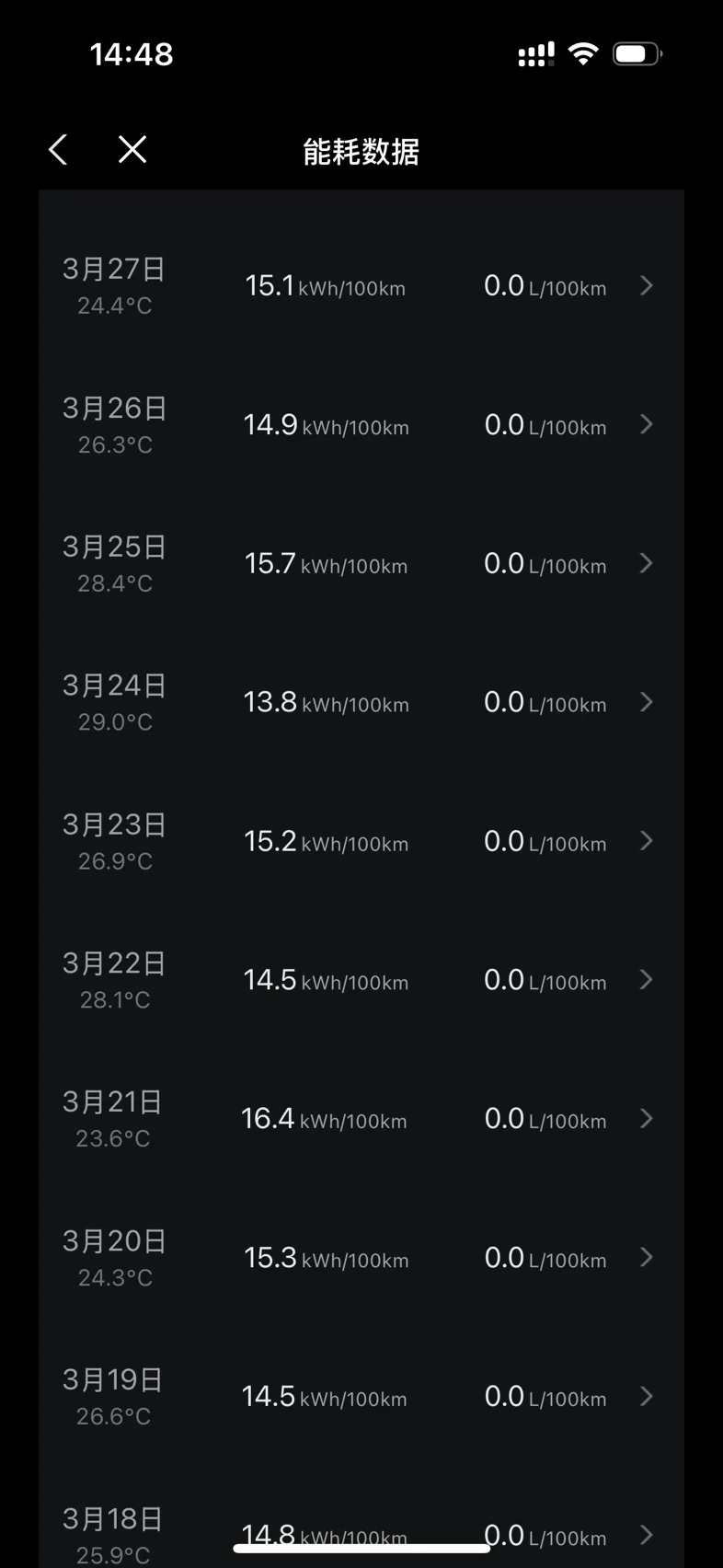Screen dimensions: 723x1568
Task: Tap the Wi-Fi status icon
Action: 582,53
